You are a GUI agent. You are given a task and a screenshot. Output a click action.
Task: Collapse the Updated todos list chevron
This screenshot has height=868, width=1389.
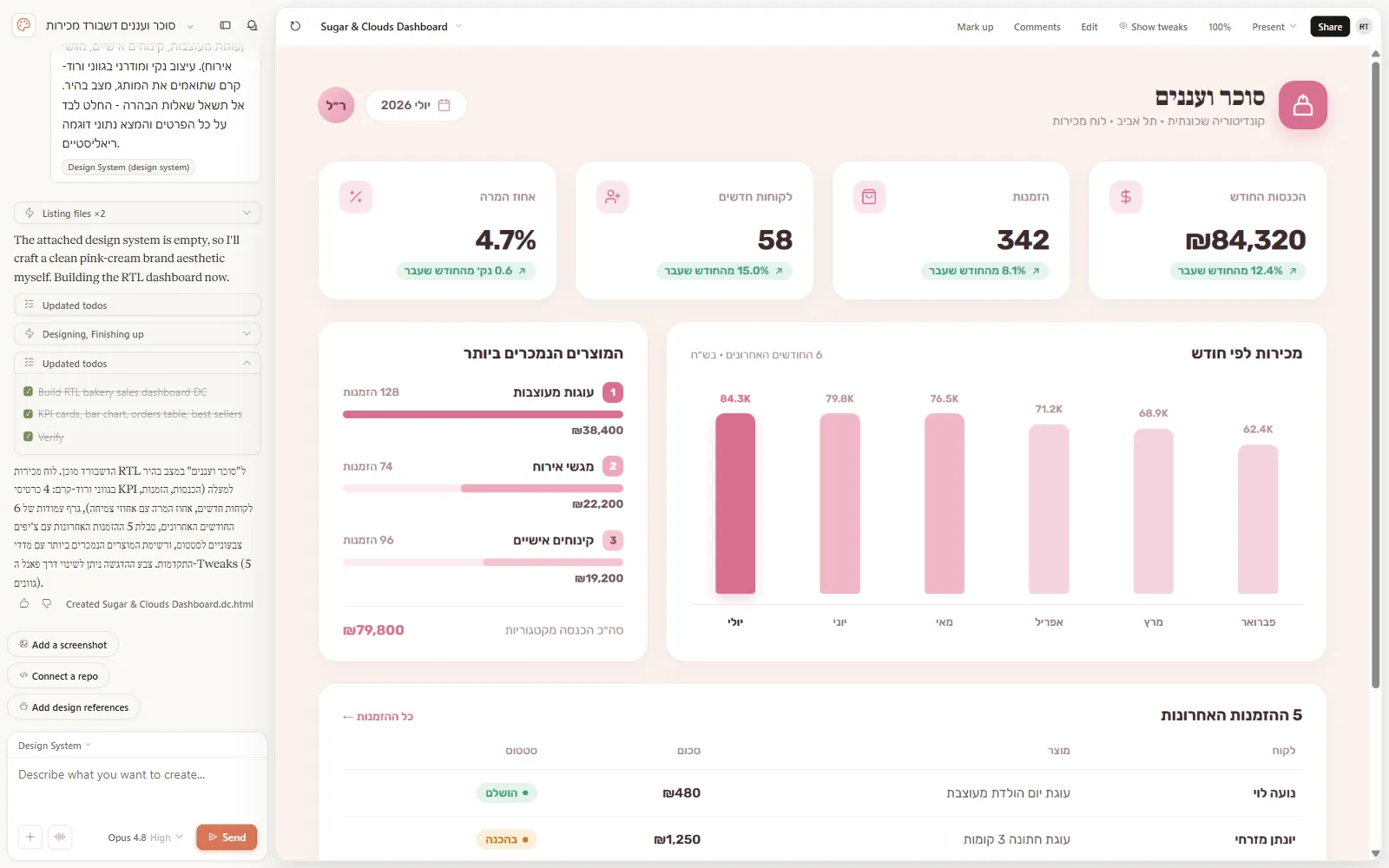(247, 363)
